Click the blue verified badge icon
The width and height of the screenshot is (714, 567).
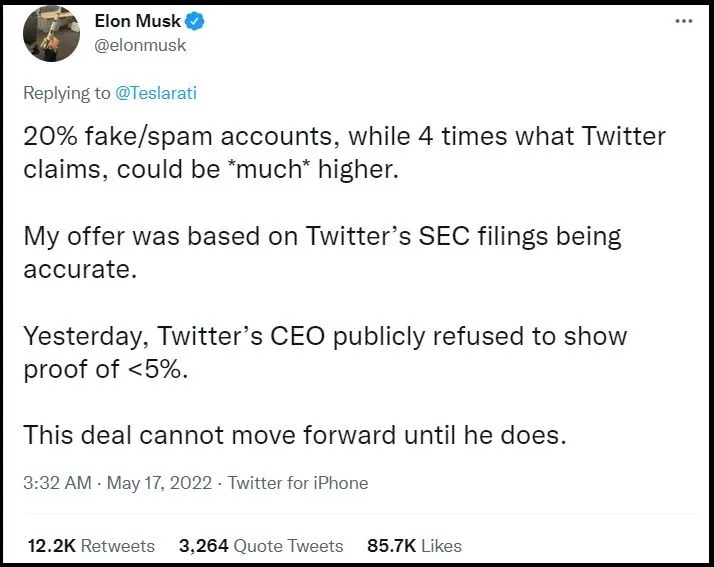pyautogui.click(x=198, y=22)
